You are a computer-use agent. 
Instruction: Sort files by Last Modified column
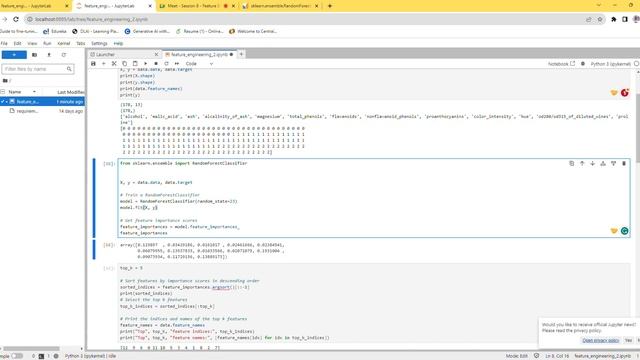(x=70, y=92)
